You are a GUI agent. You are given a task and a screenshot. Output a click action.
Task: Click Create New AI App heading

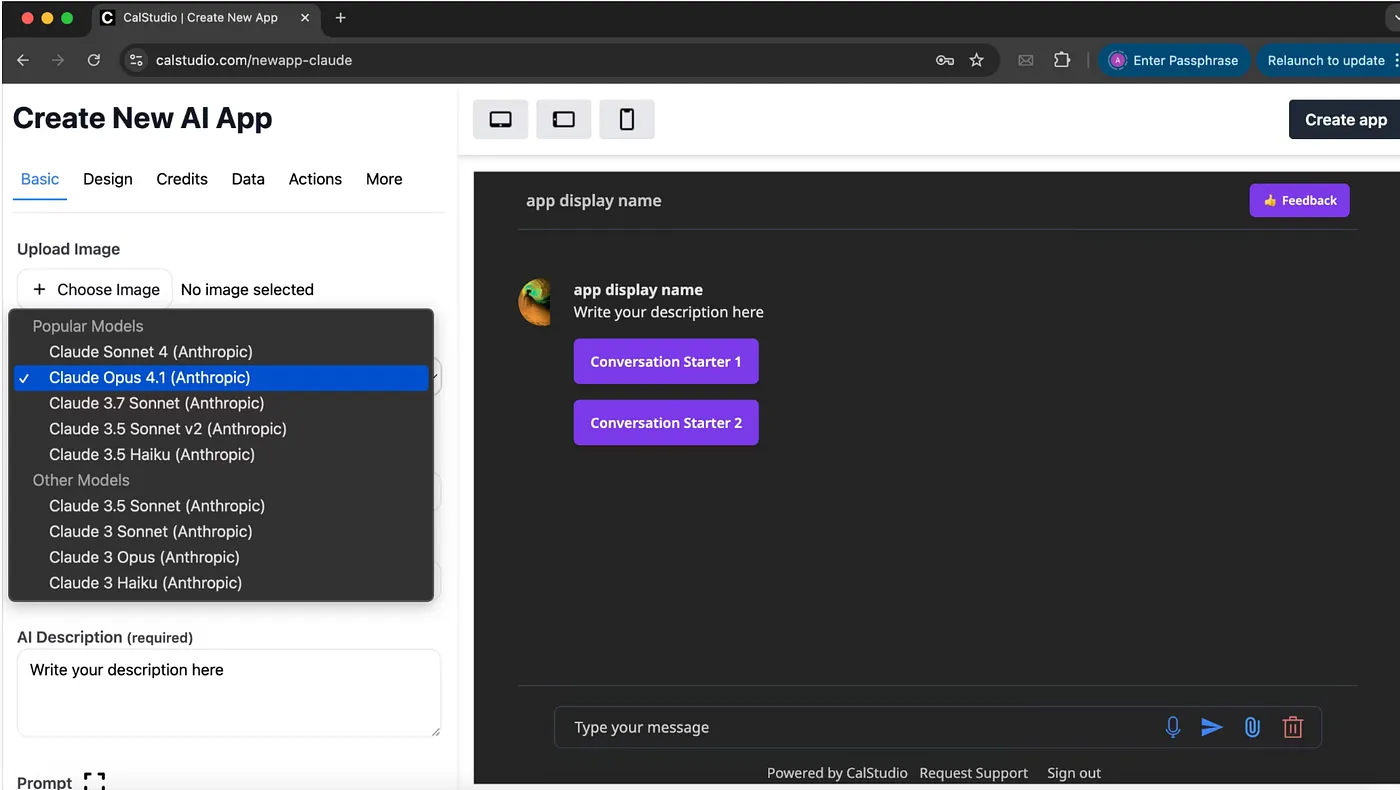[142, 118]
